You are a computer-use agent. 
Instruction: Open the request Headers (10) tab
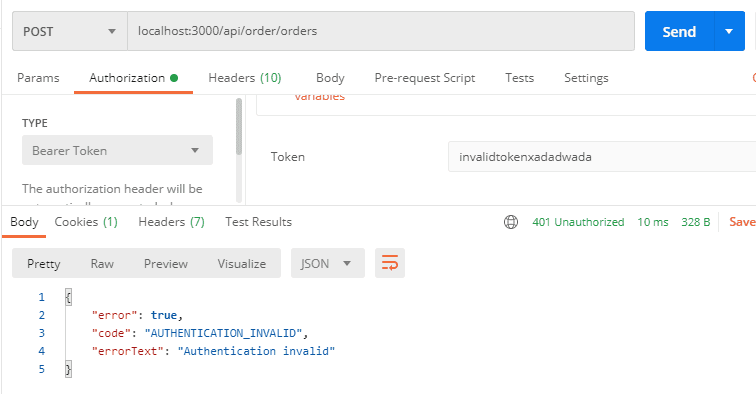coord(244,78)
